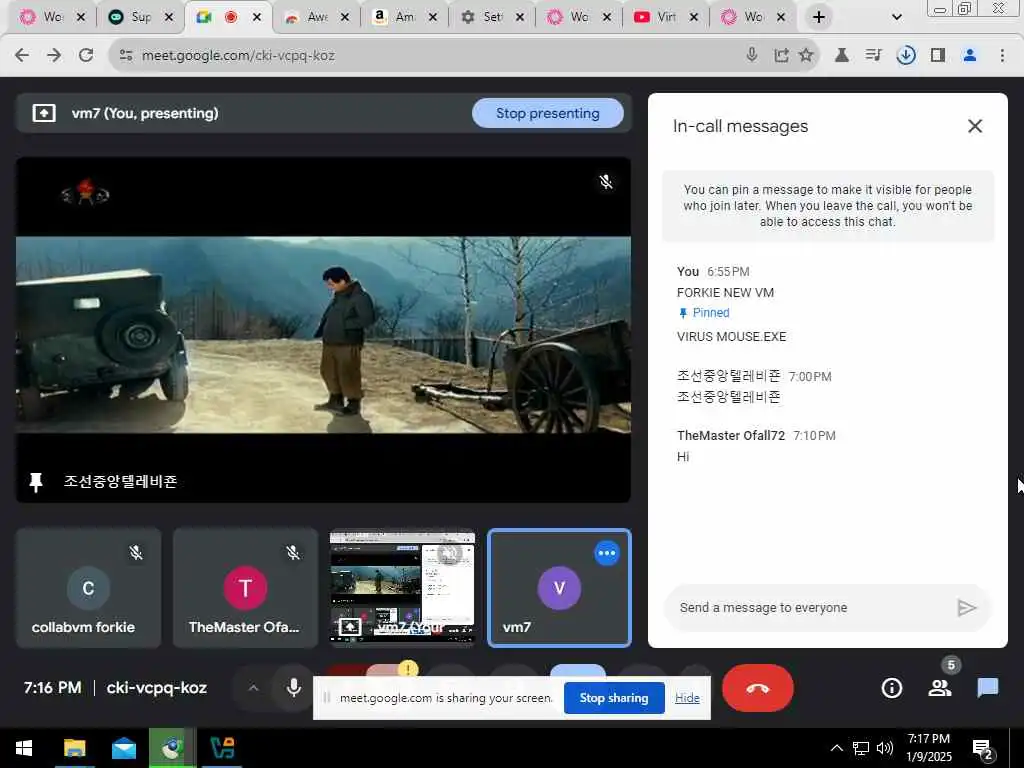
Task: Open Chrome profile icon
Action: pos(970,56)
